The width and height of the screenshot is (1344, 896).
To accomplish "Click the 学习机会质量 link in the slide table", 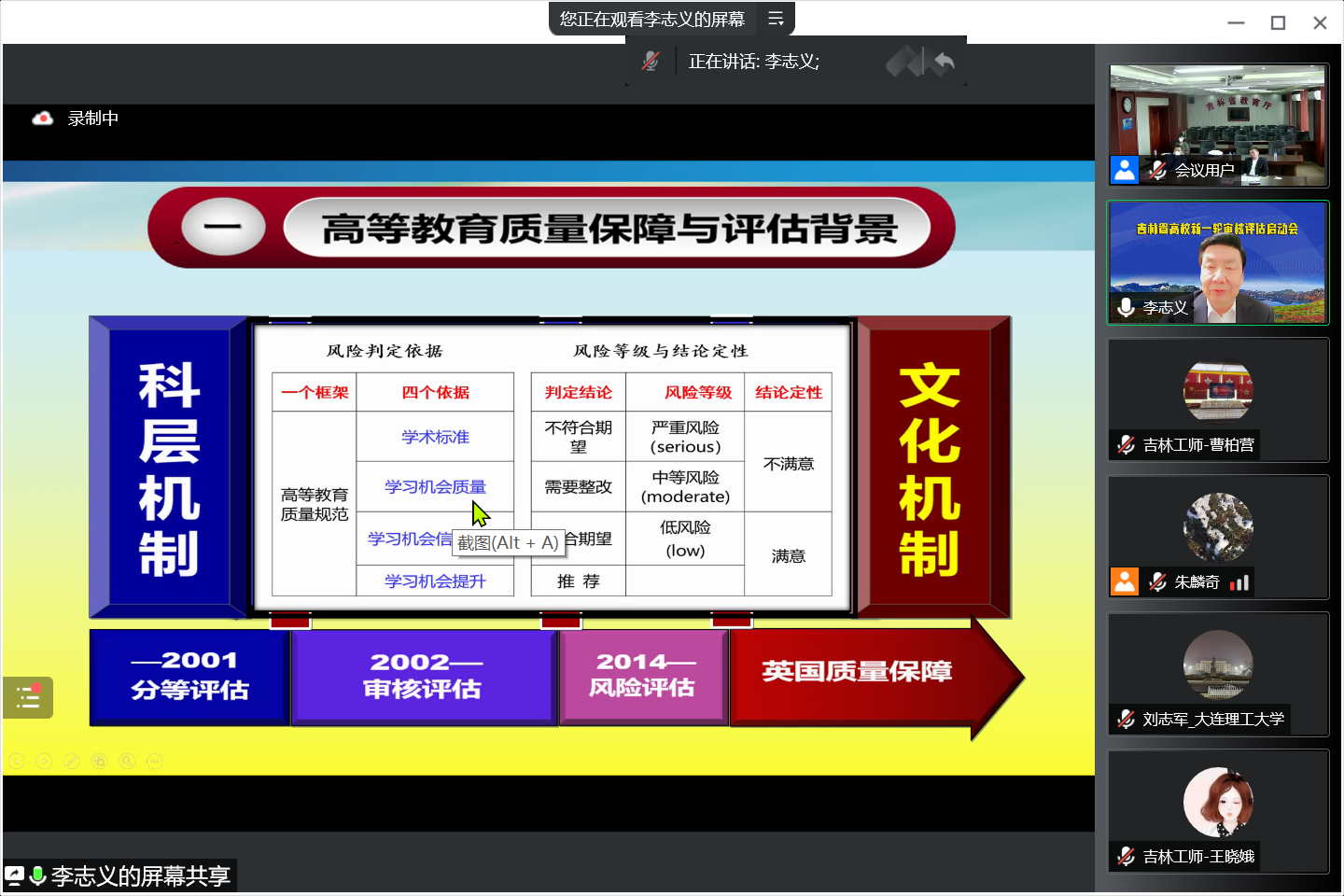I will [435, 487].
